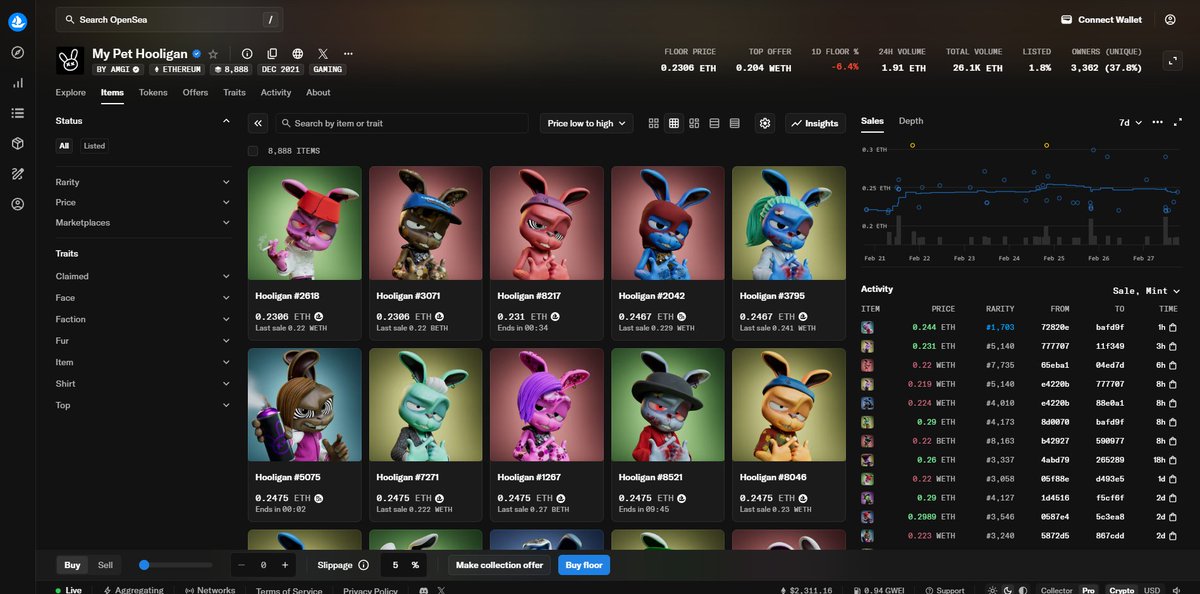The width and height of the screenshot is (1200, 594).
Task: Copy the collection link via the copy icon
Action: [x=272, y=54]
